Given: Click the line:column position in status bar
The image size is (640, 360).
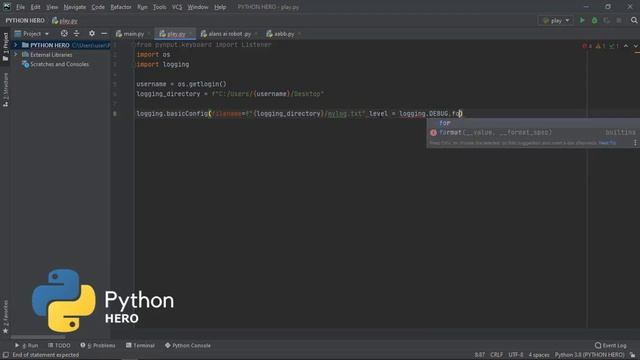Looking at the screenshot, I should [x=480, y=355].
